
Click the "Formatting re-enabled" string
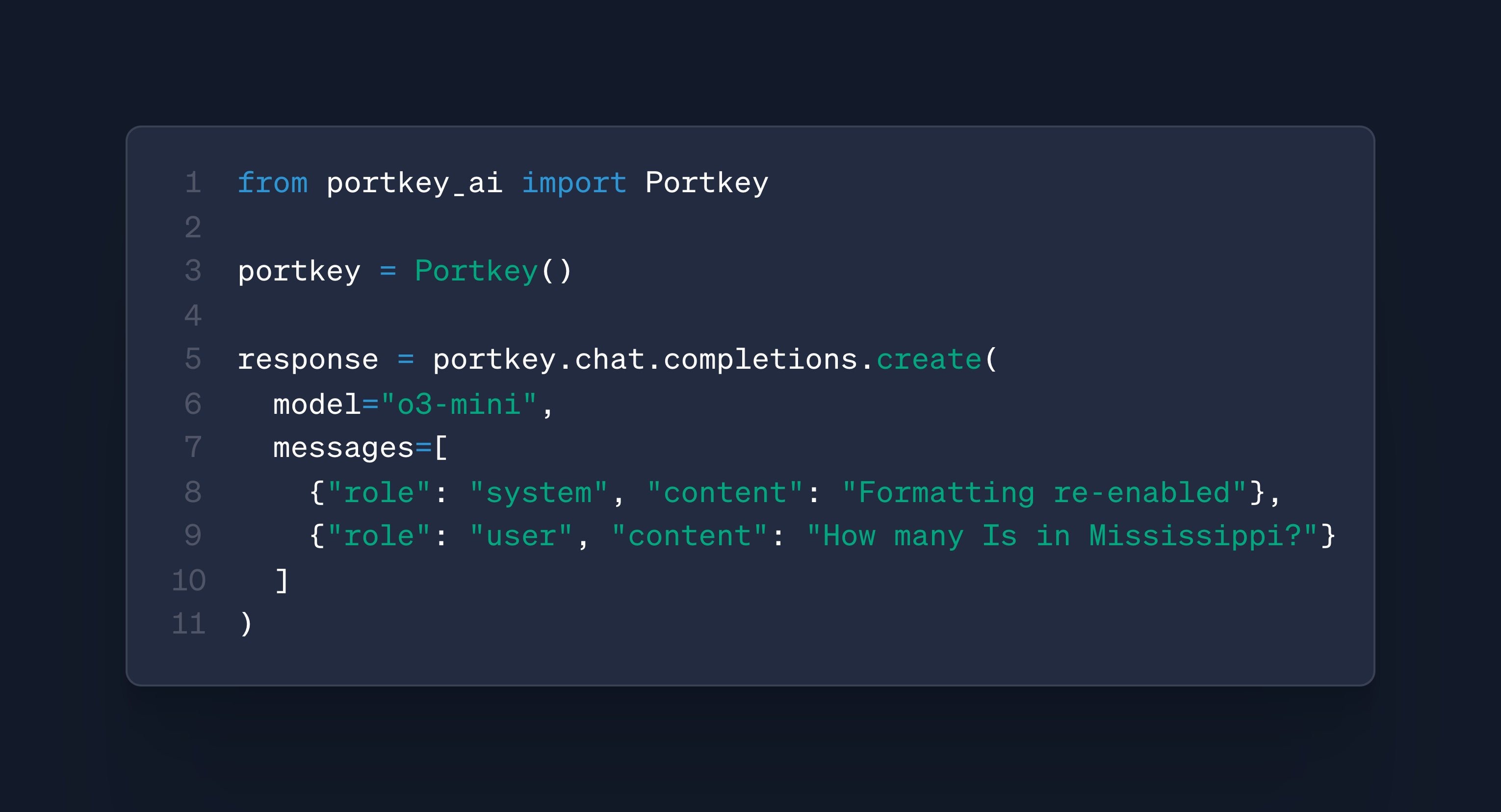pos(1044,493)
